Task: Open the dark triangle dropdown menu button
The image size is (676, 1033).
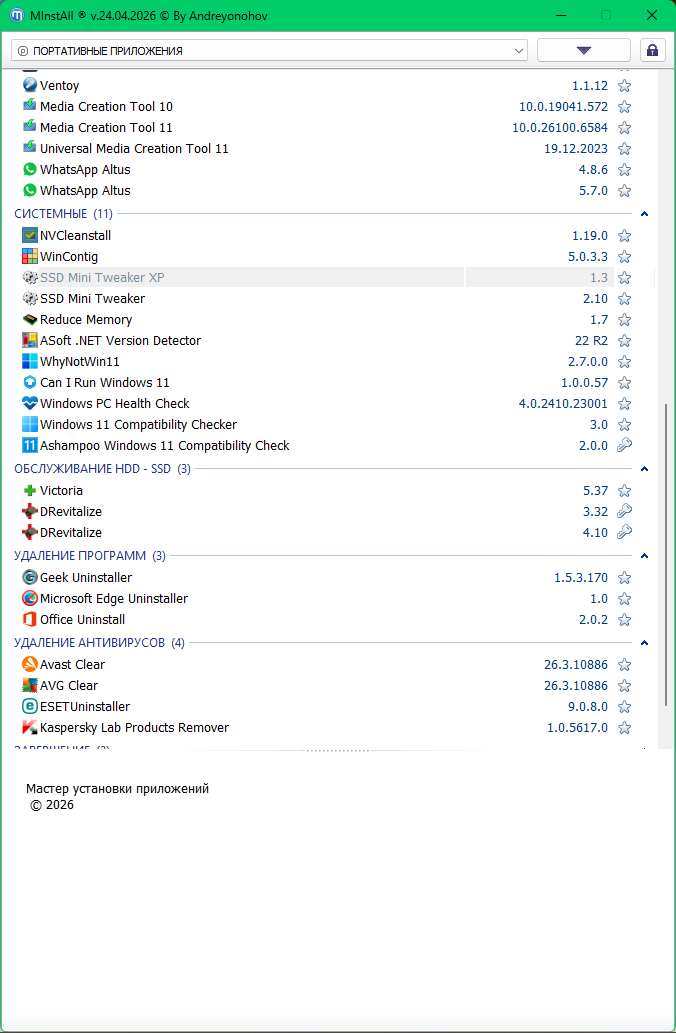Action: [x=584, y=50]
